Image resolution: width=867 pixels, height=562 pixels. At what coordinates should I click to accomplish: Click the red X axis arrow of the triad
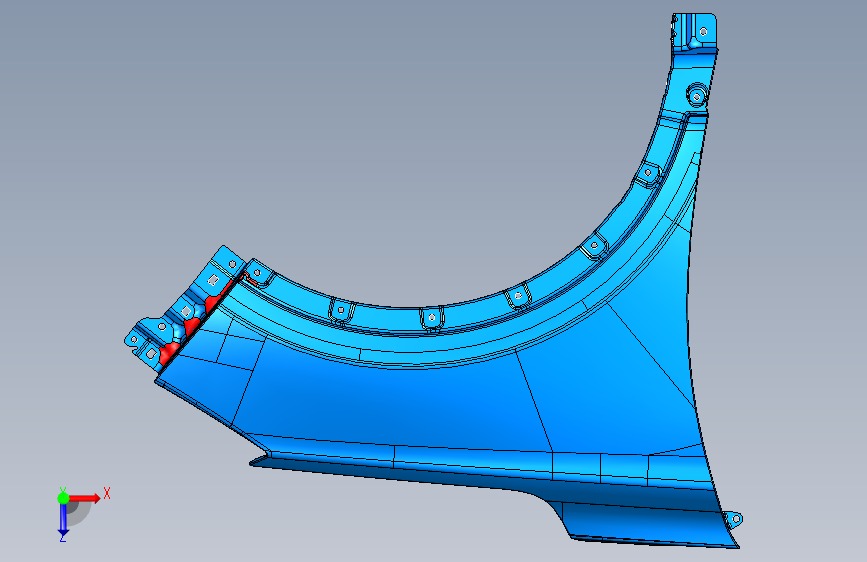(84, 498)
